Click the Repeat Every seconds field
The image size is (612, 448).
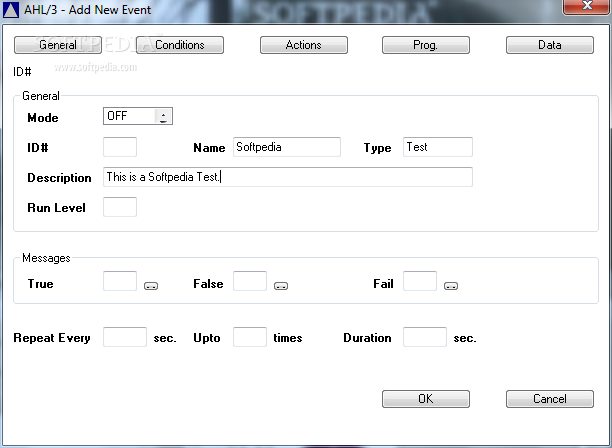click(x=125, y=337)
